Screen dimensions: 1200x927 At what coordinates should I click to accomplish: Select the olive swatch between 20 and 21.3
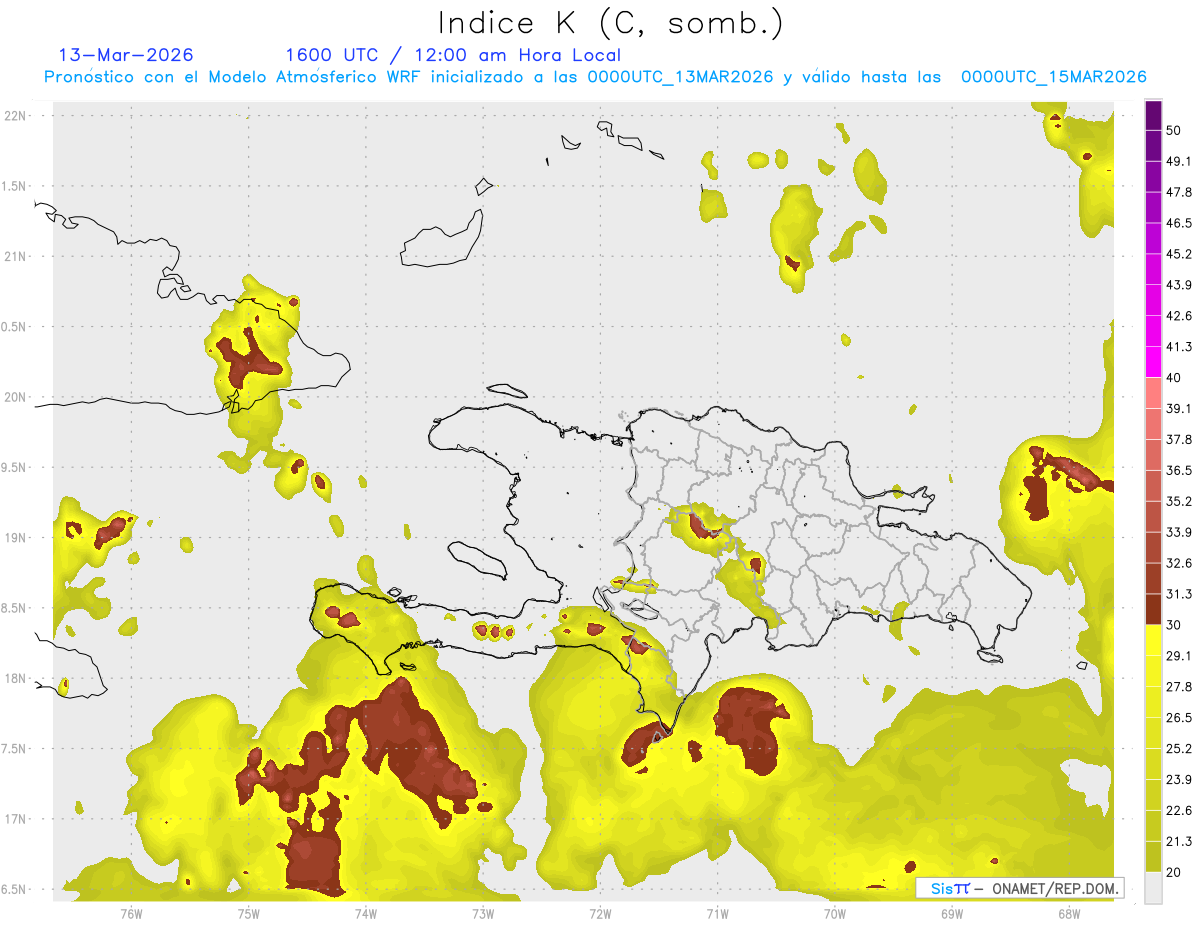click(x=1153, y=857)
